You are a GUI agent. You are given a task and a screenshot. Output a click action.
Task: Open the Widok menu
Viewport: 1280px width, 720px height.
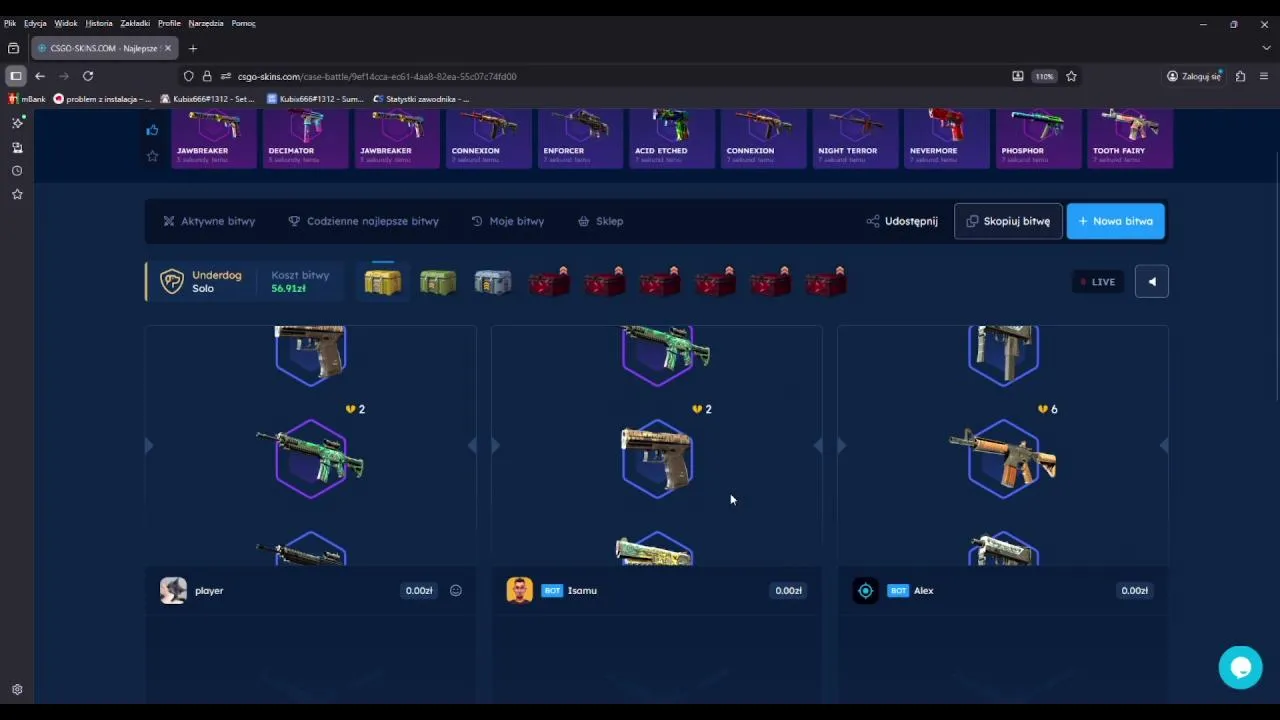(66, 23)
